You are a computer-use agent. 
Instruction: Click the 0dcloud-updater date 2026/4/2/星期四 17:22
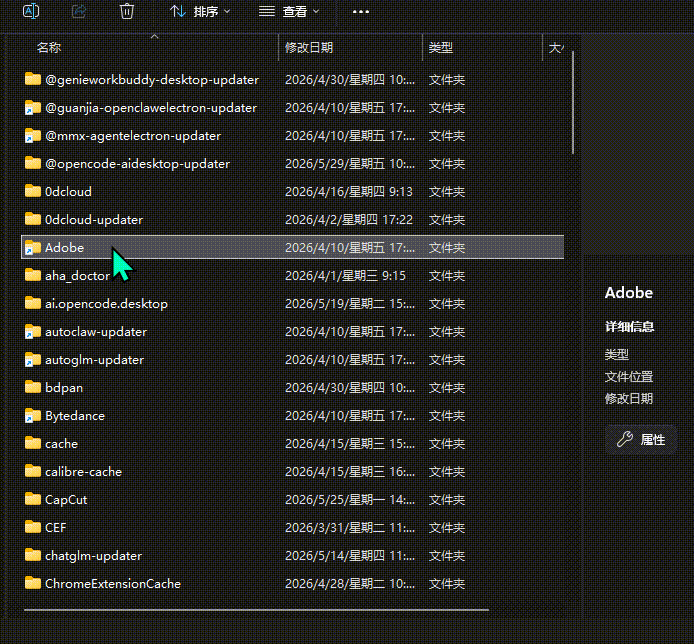click(349, 220)
